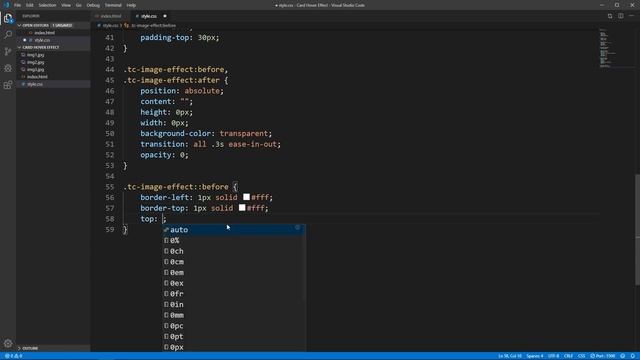Choose the 0mm suggestion

click(234, 315)
